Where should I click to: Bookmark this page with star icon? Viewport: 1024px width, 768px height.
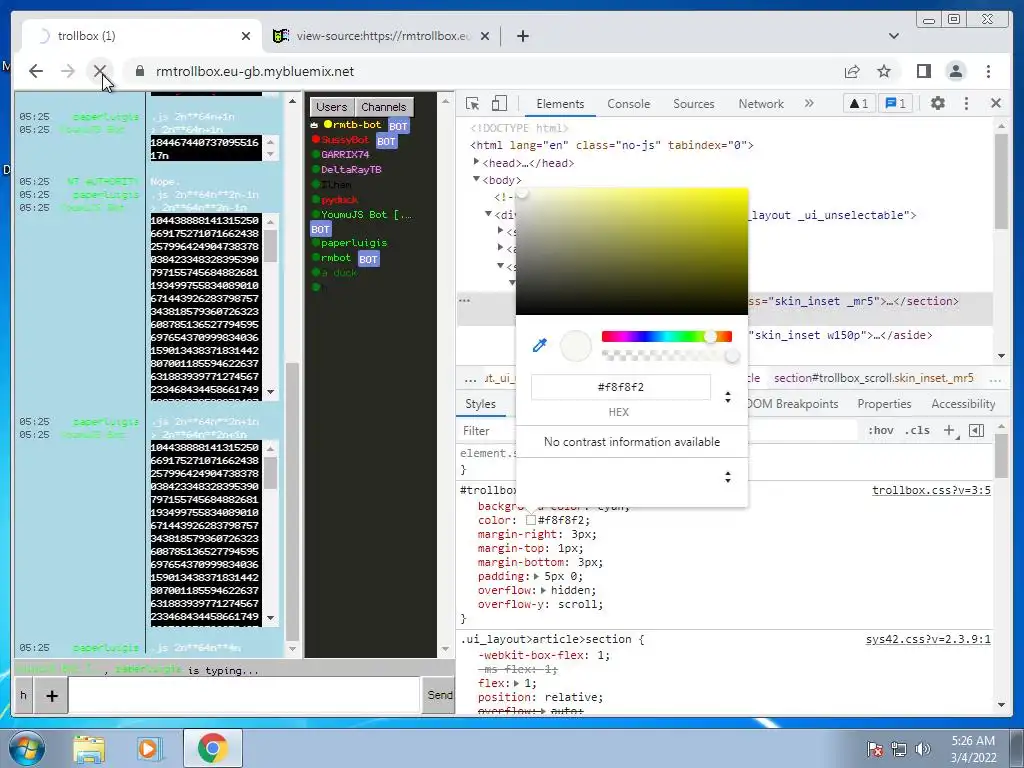tap(884, 71)
